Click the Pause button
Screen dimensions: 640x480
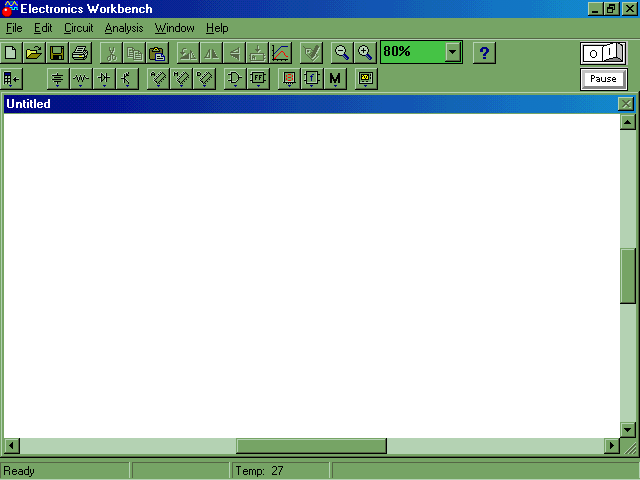click(603, 79)
